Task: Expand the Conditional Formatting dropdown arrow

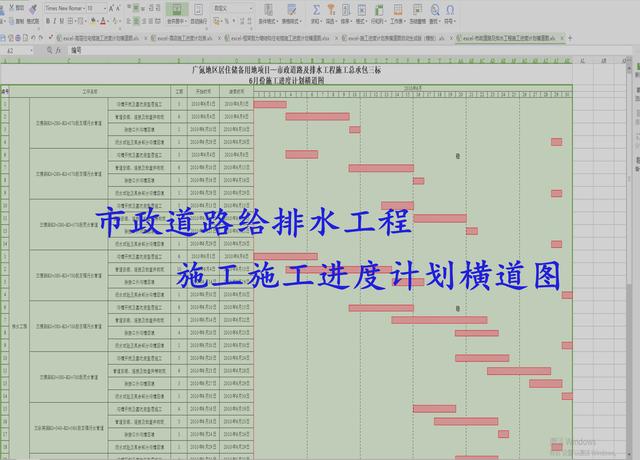Action: (278, 21)
